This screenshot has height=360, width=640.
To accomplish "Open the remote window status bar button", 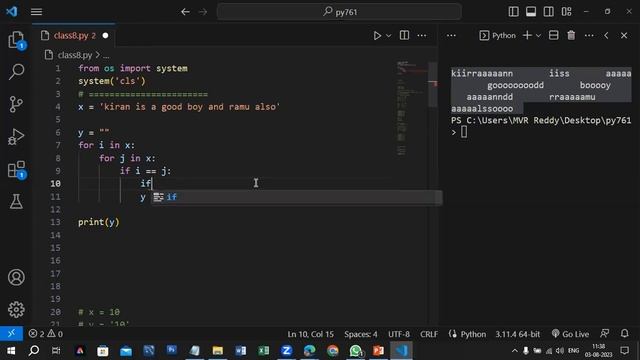I will tap(11, 333).
